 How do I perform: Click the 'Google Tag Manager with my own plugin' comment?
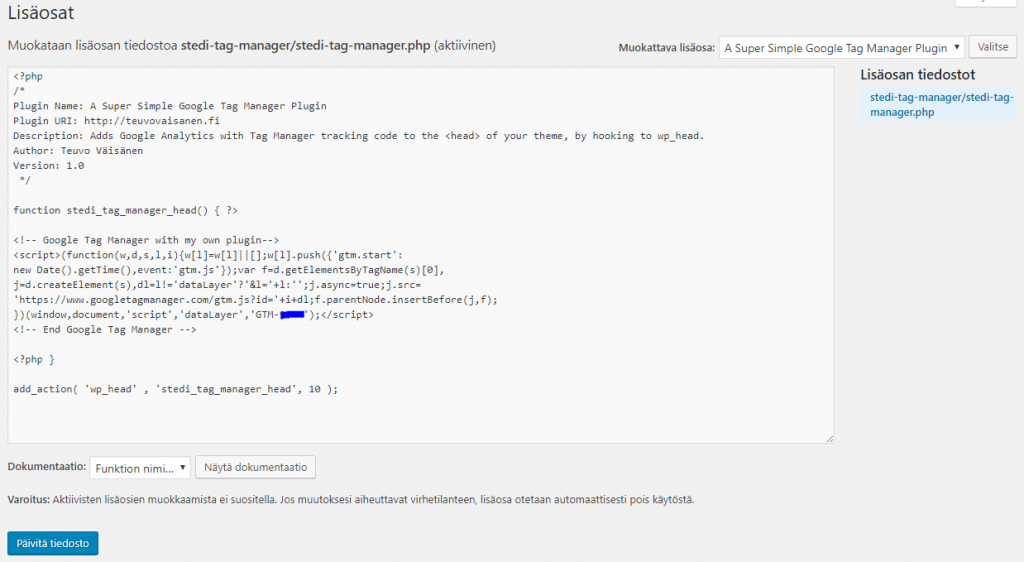point(146,240)
